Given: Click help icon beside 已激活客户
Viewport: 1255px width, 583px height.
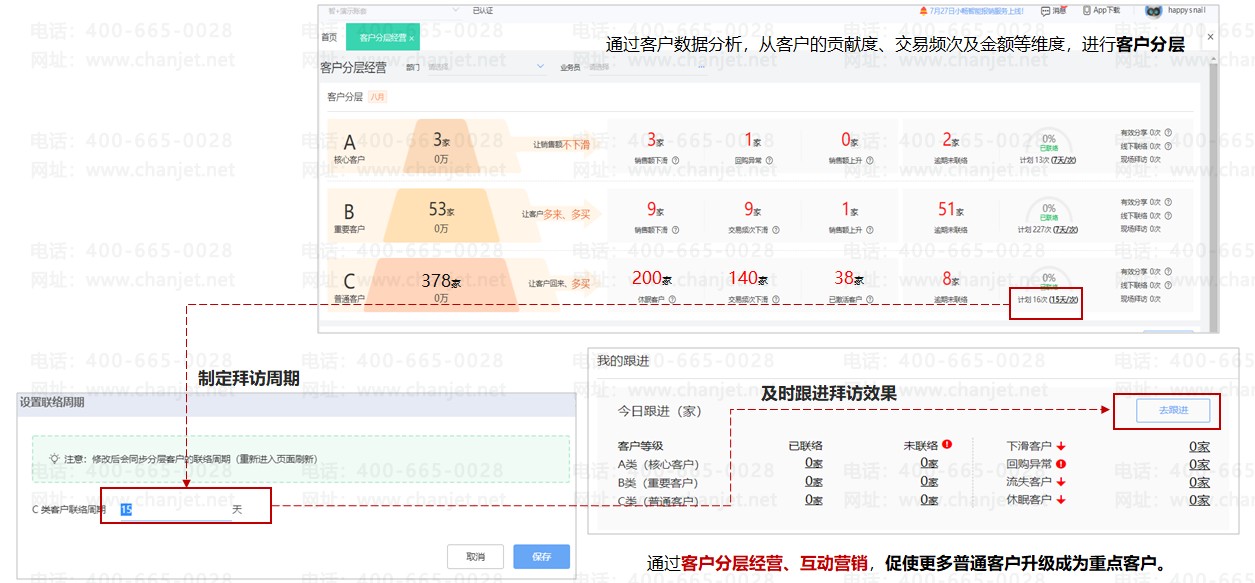Looking at the screenshot, I should 869,299.
